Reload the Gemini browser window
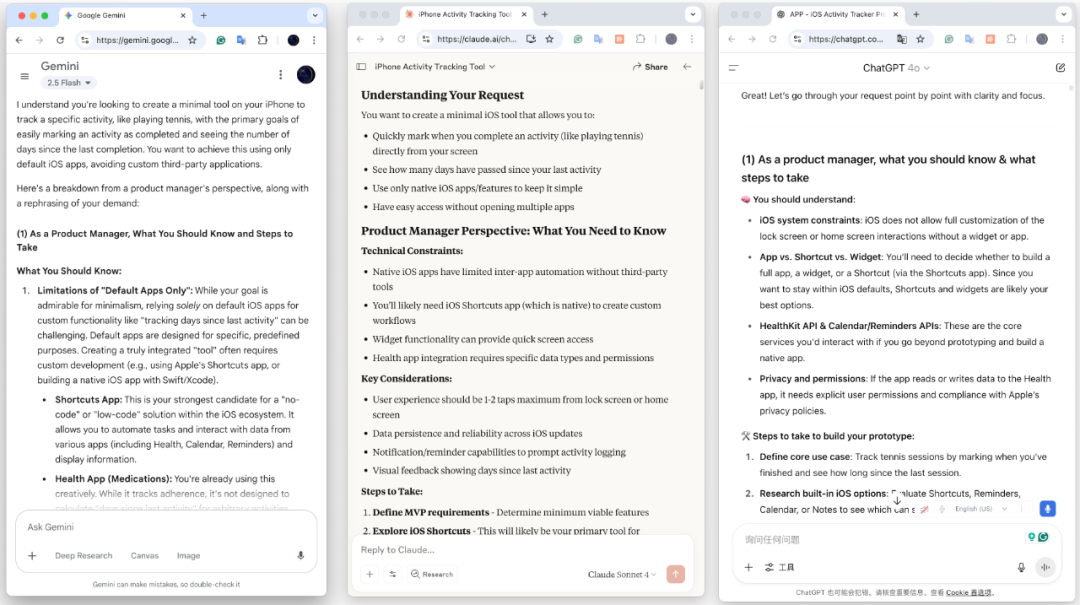Viewport: 1080px width, 605px height. (x=61, y=40)
